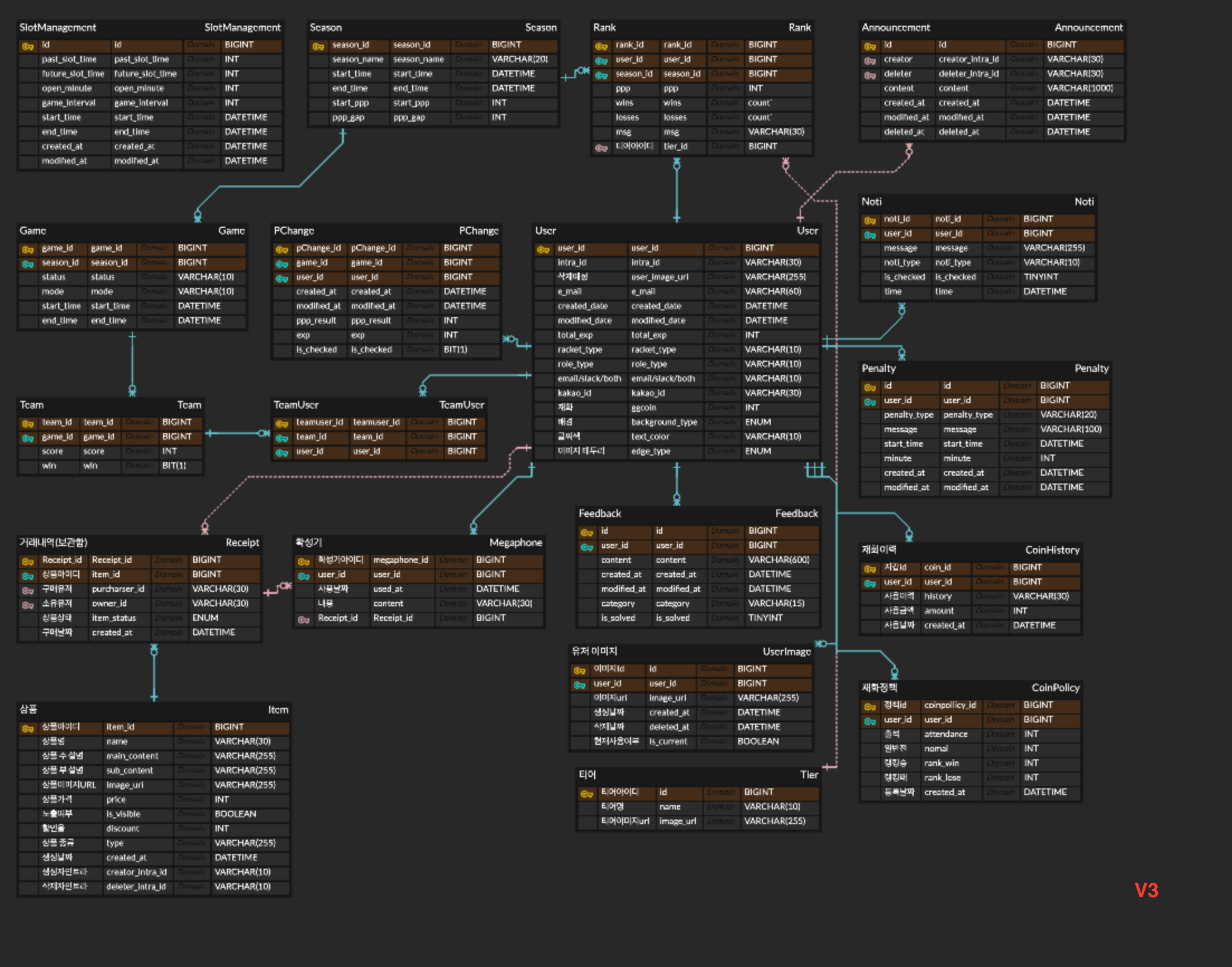
Task: Select the VARCHAR(60) type for User e_mail
Action: [773, 291]
